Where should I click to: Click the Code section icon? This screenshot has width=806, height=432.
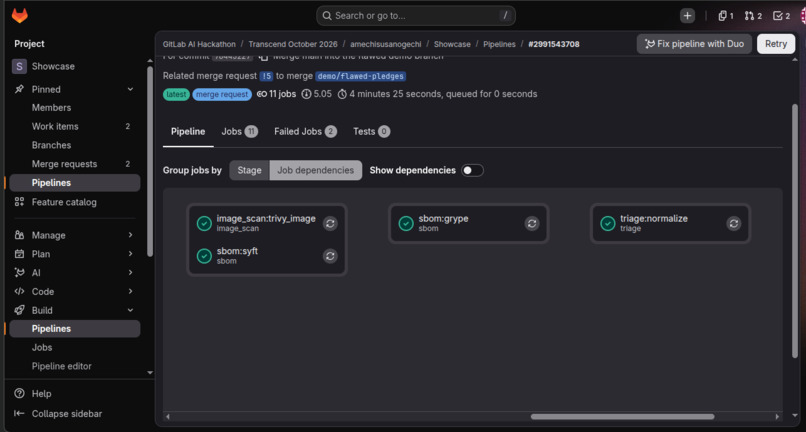[x=19, y=291]
